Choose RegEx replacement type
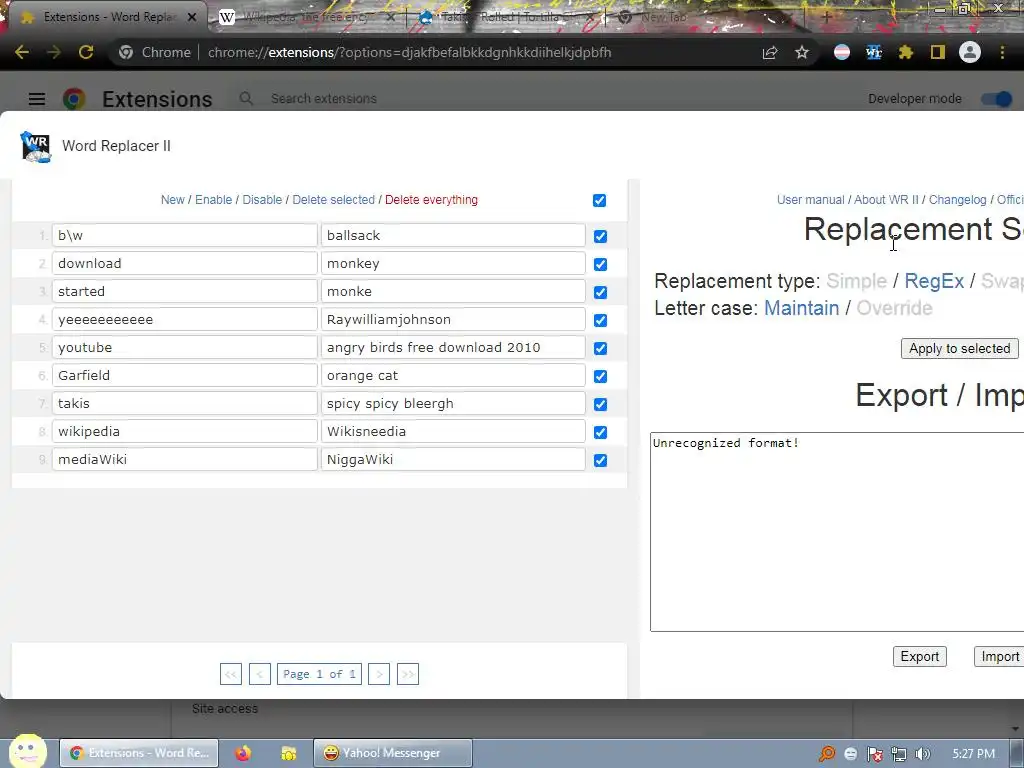The width and height of the screenshot is (1024, 768). [934, 281]
